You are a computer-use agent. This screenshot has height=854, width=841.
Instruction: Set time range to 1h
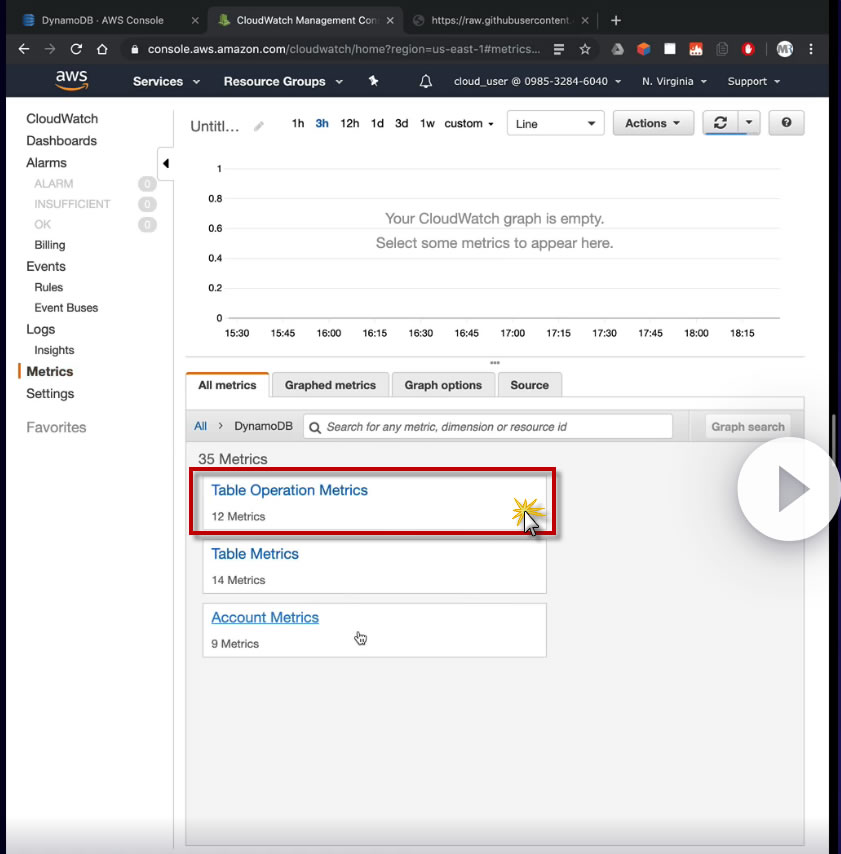[x=297, y=124]
